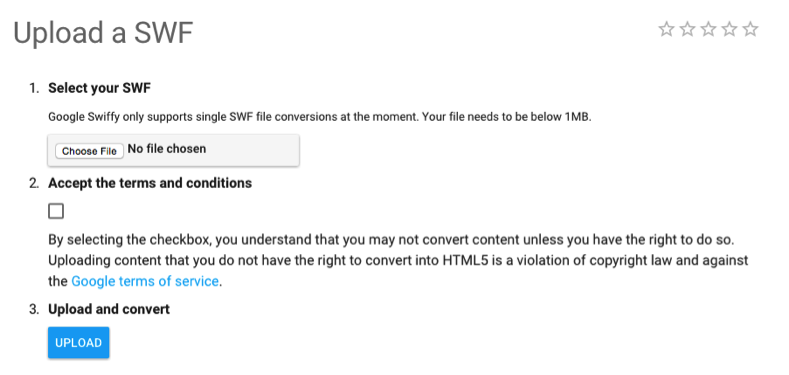This screenshot has width=789, height=375.
Task: Click the 'Upload a SWF' page heading
Action: tap(103, 34)
